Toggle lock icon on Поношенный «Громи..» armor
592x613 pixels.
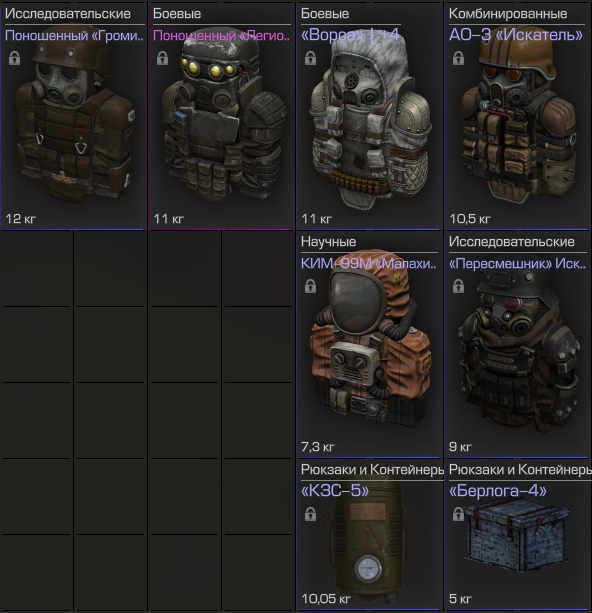[14, 59]
